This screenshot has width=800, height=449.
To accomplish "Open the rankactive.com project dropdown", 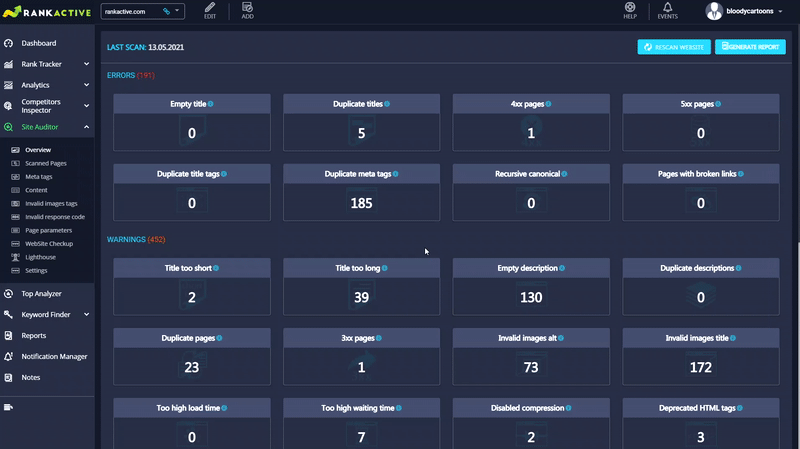I will (142, 11).
